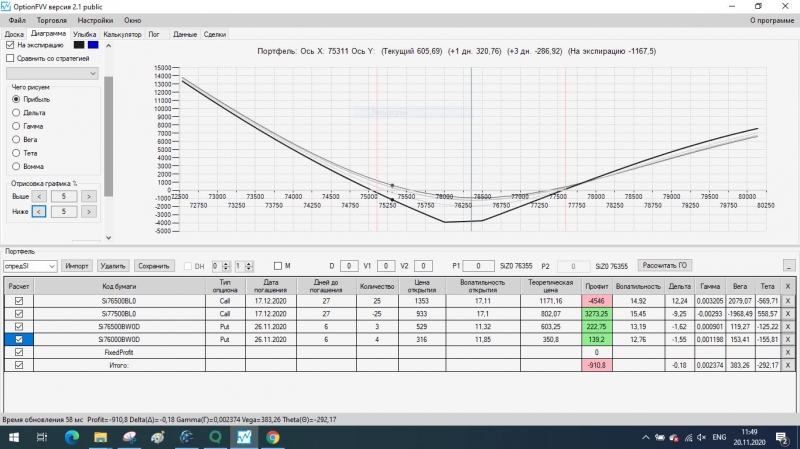Launch Google Chrome from the taskbar

click(273, 437)
